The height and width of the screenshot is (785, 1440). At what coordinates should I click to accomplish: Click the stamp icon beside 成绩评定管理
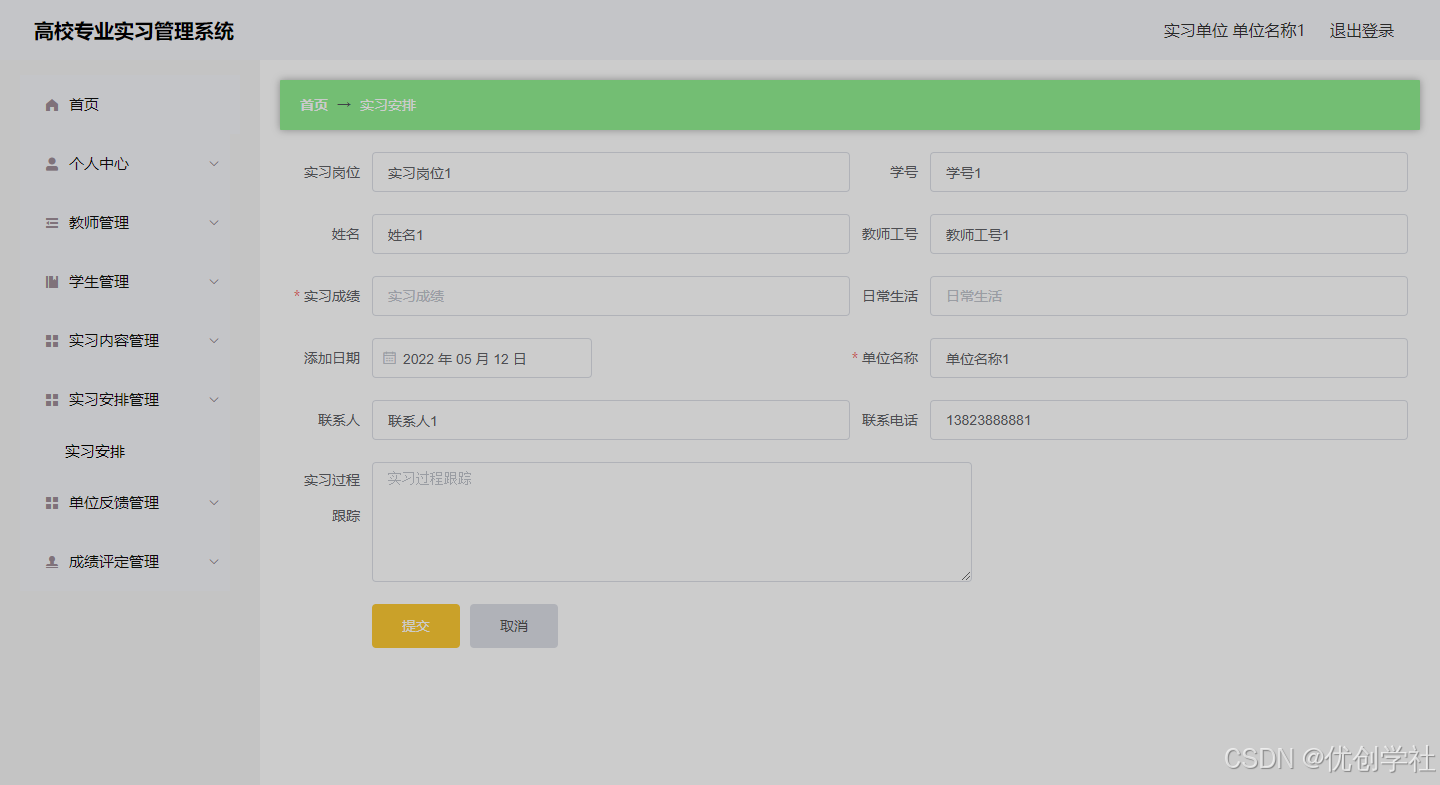tap(52, 562)
